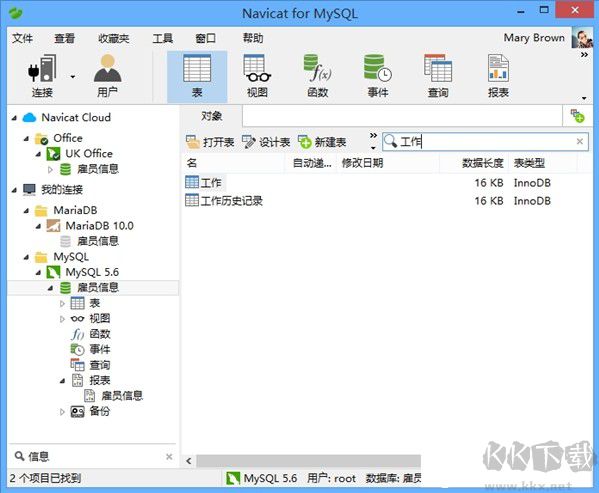Click the Navicat logo in title bar
This screenshot has width=599, height=493.
point(15,13)
